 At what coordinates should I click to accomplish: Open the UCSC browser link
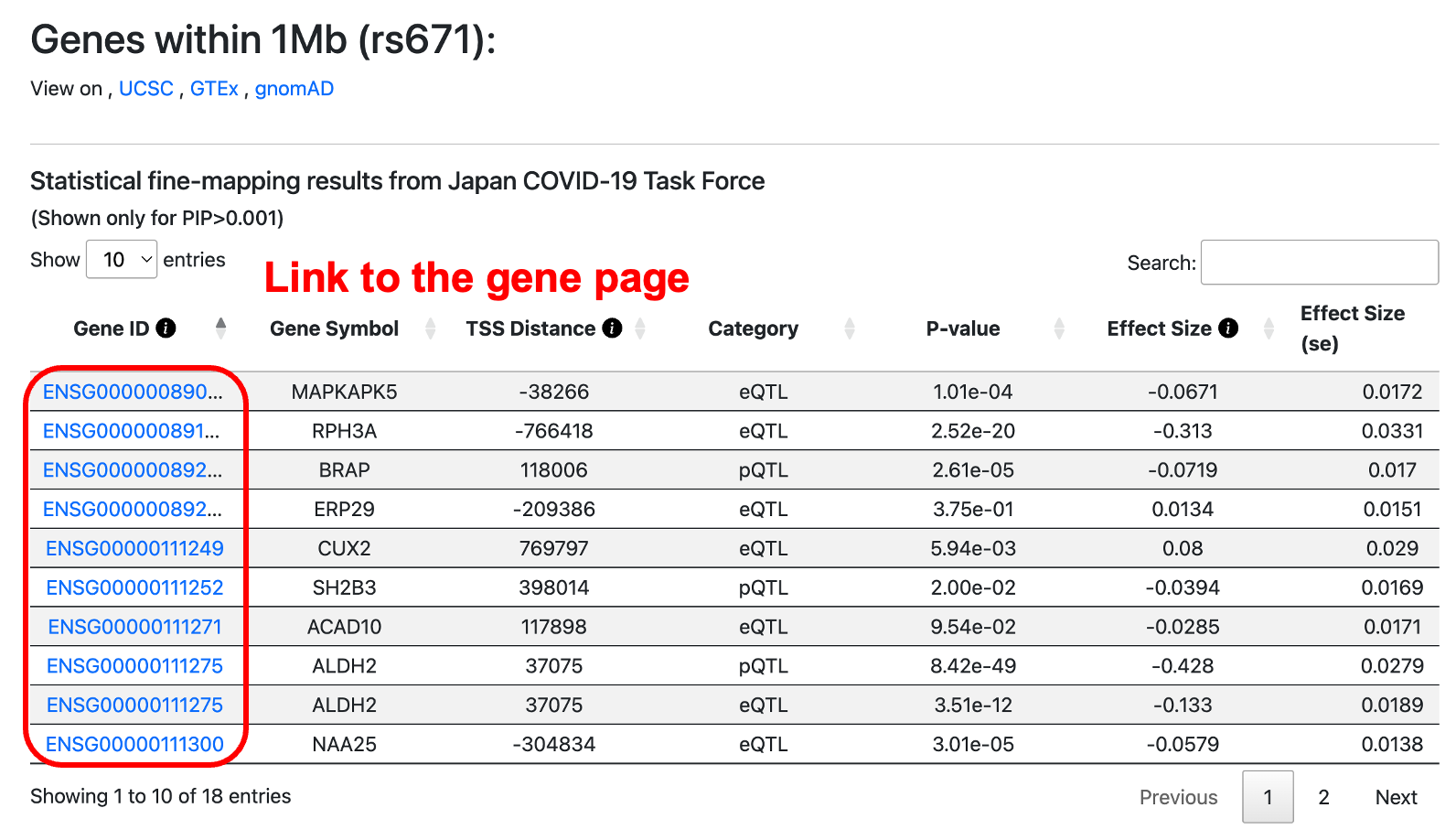pyautogui.click(x=146, y=89)
